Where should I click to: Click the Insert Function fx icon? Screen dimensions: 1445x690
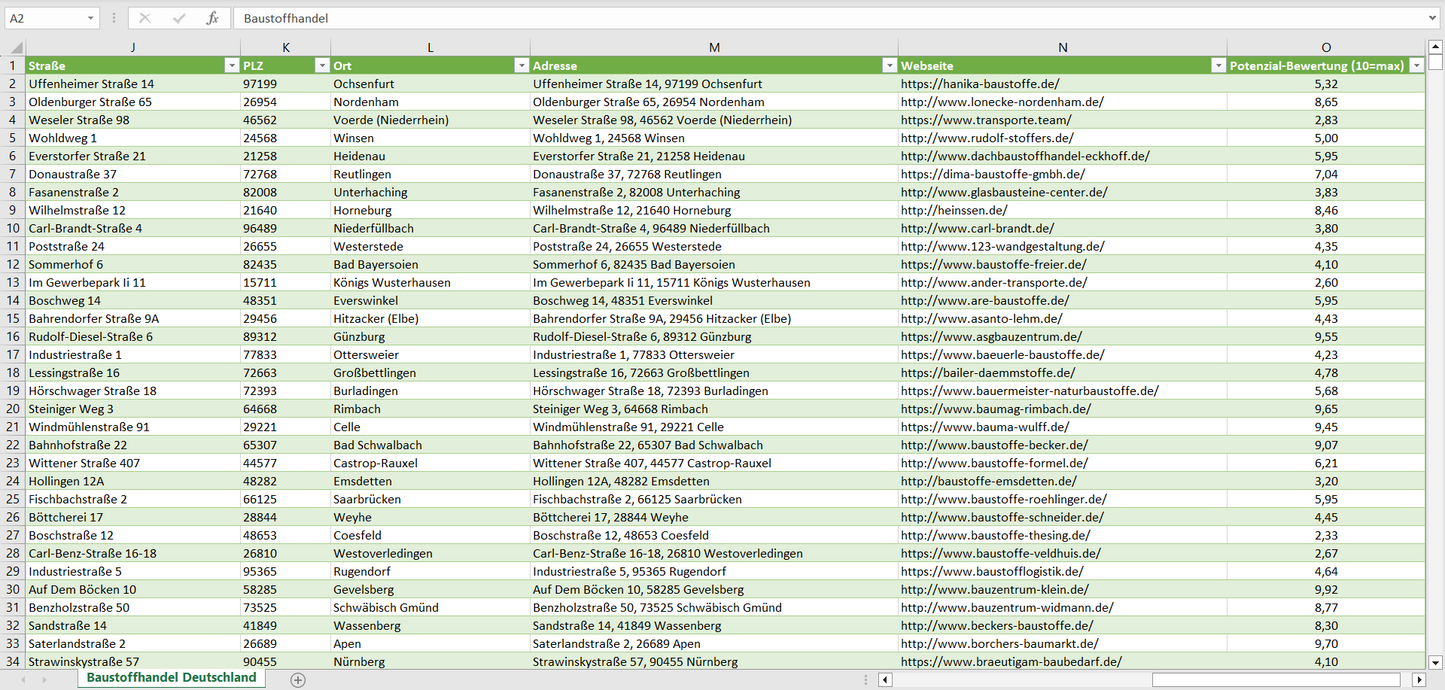pyautogui.click(x=212, y=18)
